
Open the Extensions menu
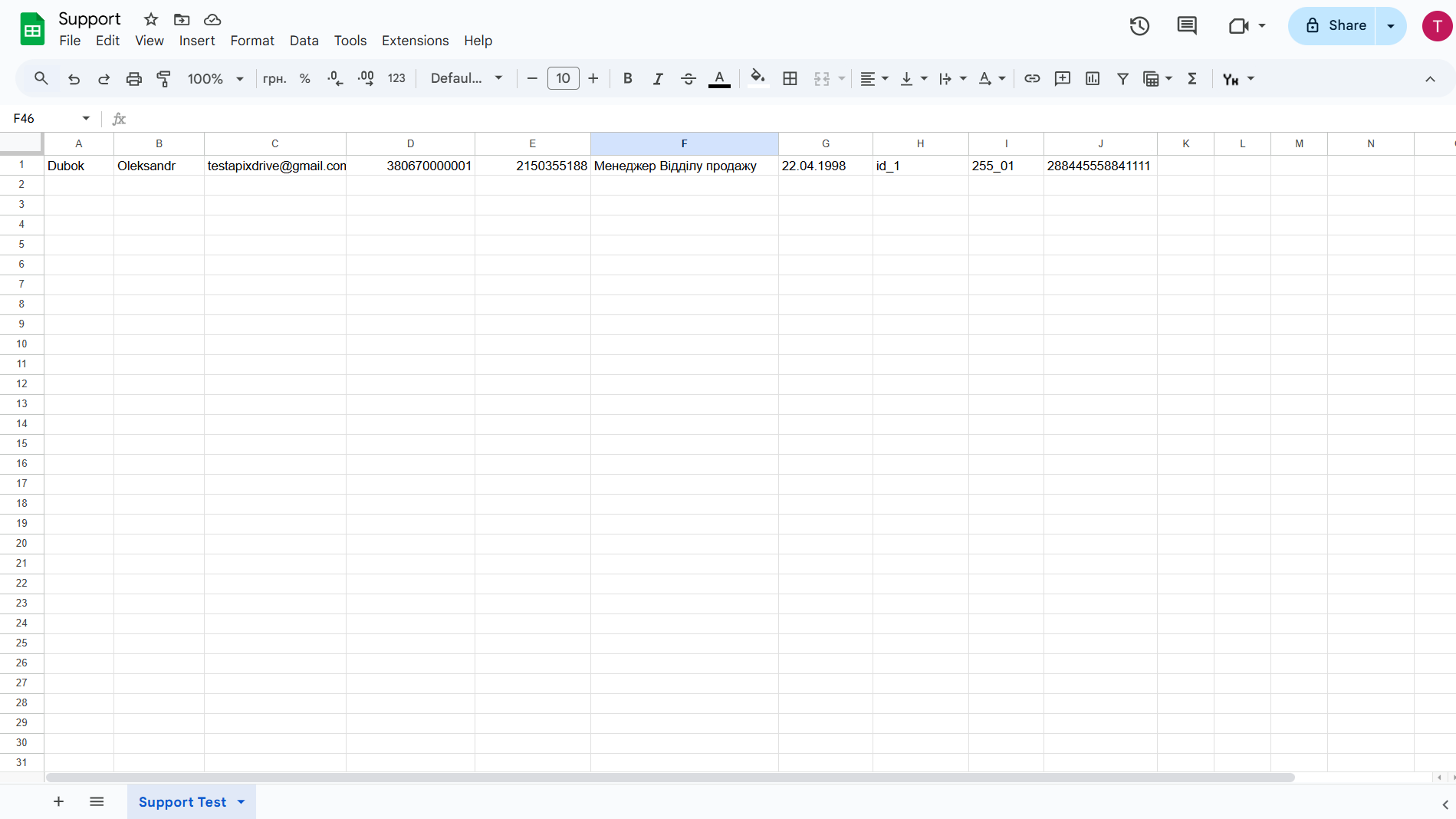pyautogui.click(x=415, y=41)
